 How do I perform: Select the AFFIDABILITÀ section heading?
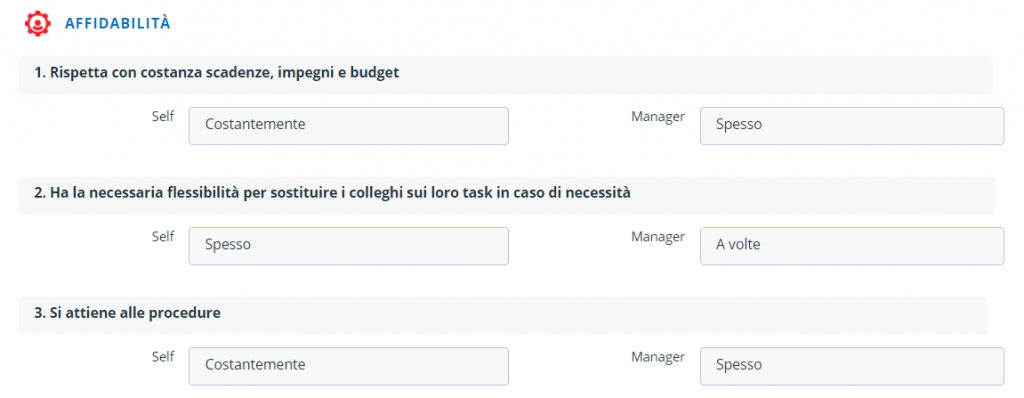(118, 24)
